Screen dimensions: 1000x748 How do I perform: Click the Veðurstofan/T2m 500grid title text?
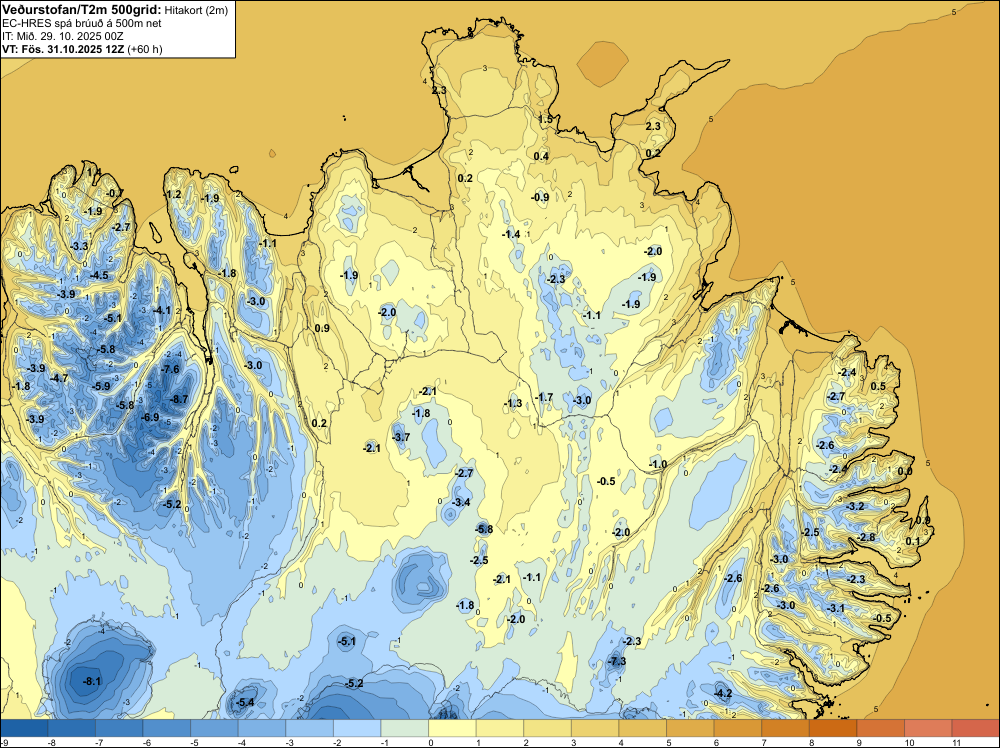coord(82,10)
